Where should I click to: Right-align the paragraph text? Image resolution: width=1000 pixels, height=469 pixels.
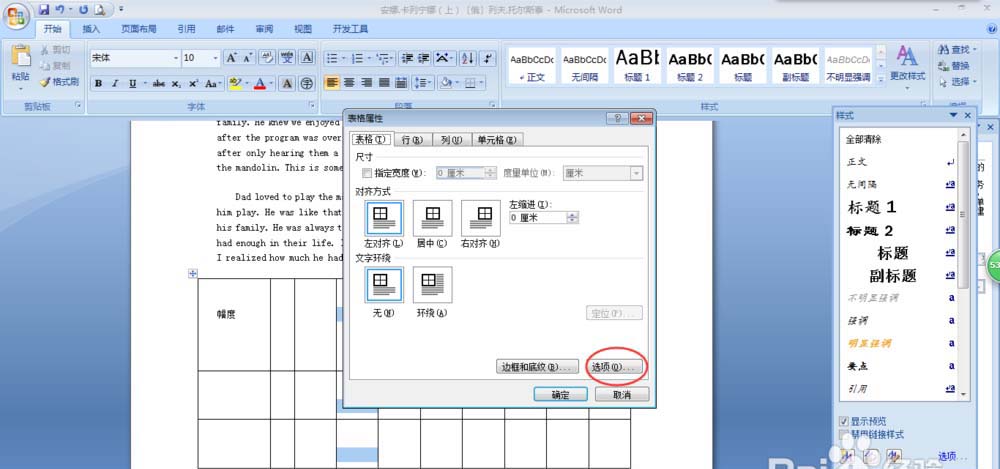(x=366, y=83)
